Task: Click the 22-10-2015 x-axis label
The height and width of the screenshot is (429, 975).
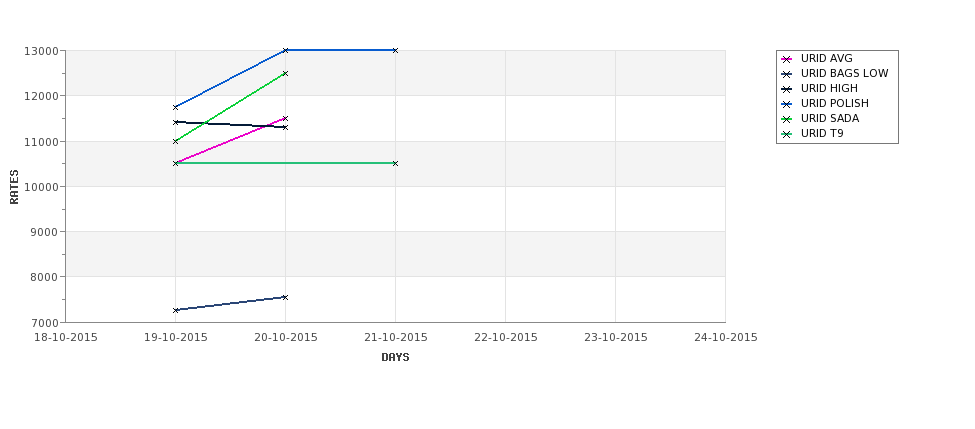Action: coord(506,338)
